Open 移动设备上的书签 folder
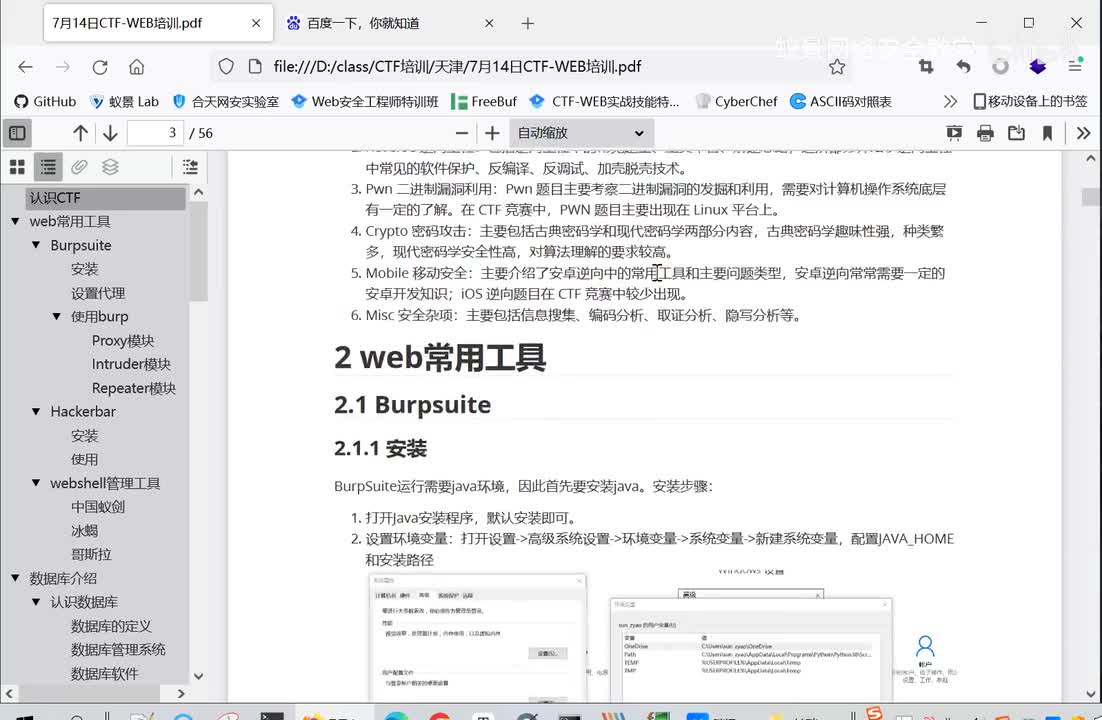 pos(1030,101)
